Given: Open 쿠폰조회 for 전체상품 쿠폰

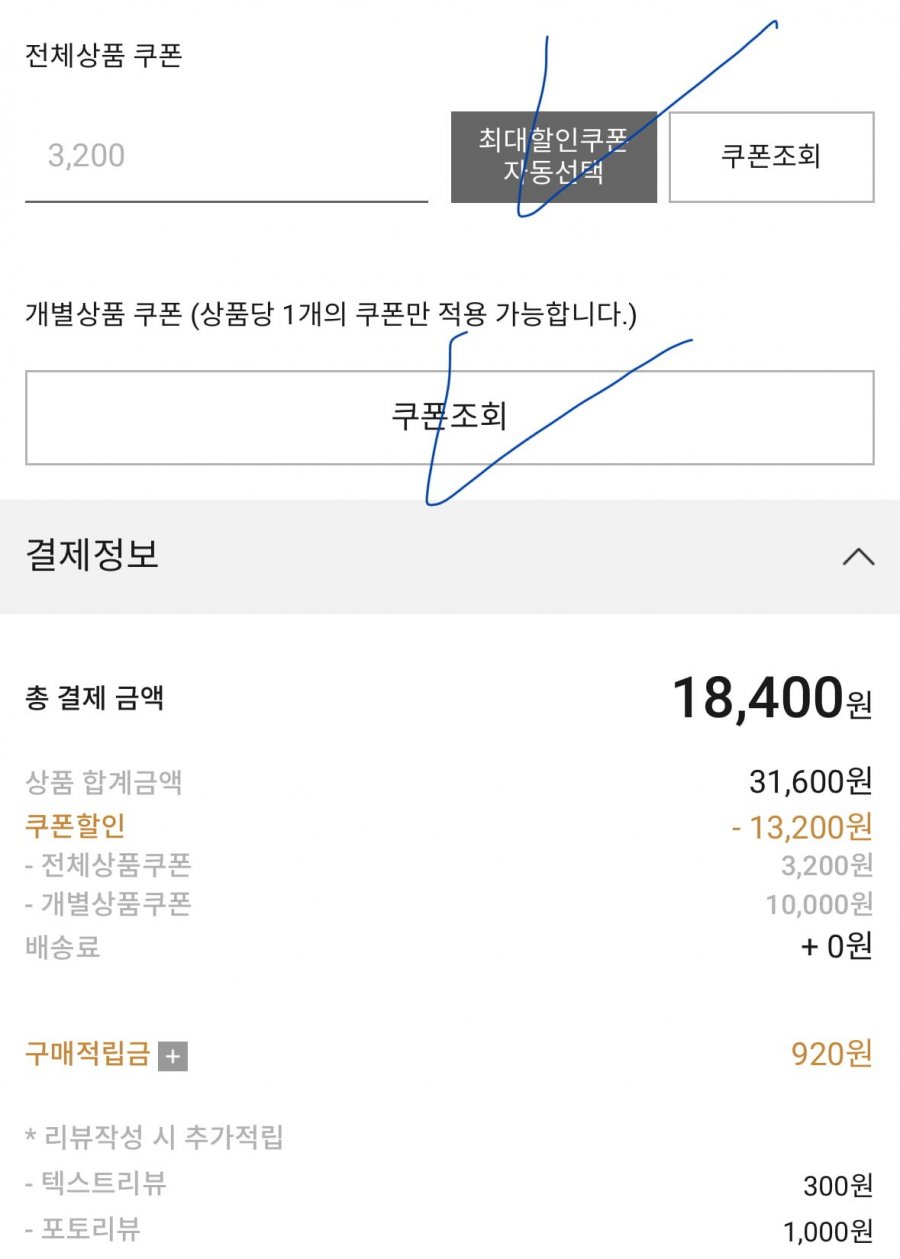Looking at the screenshot, I should [x=771, y=157].
